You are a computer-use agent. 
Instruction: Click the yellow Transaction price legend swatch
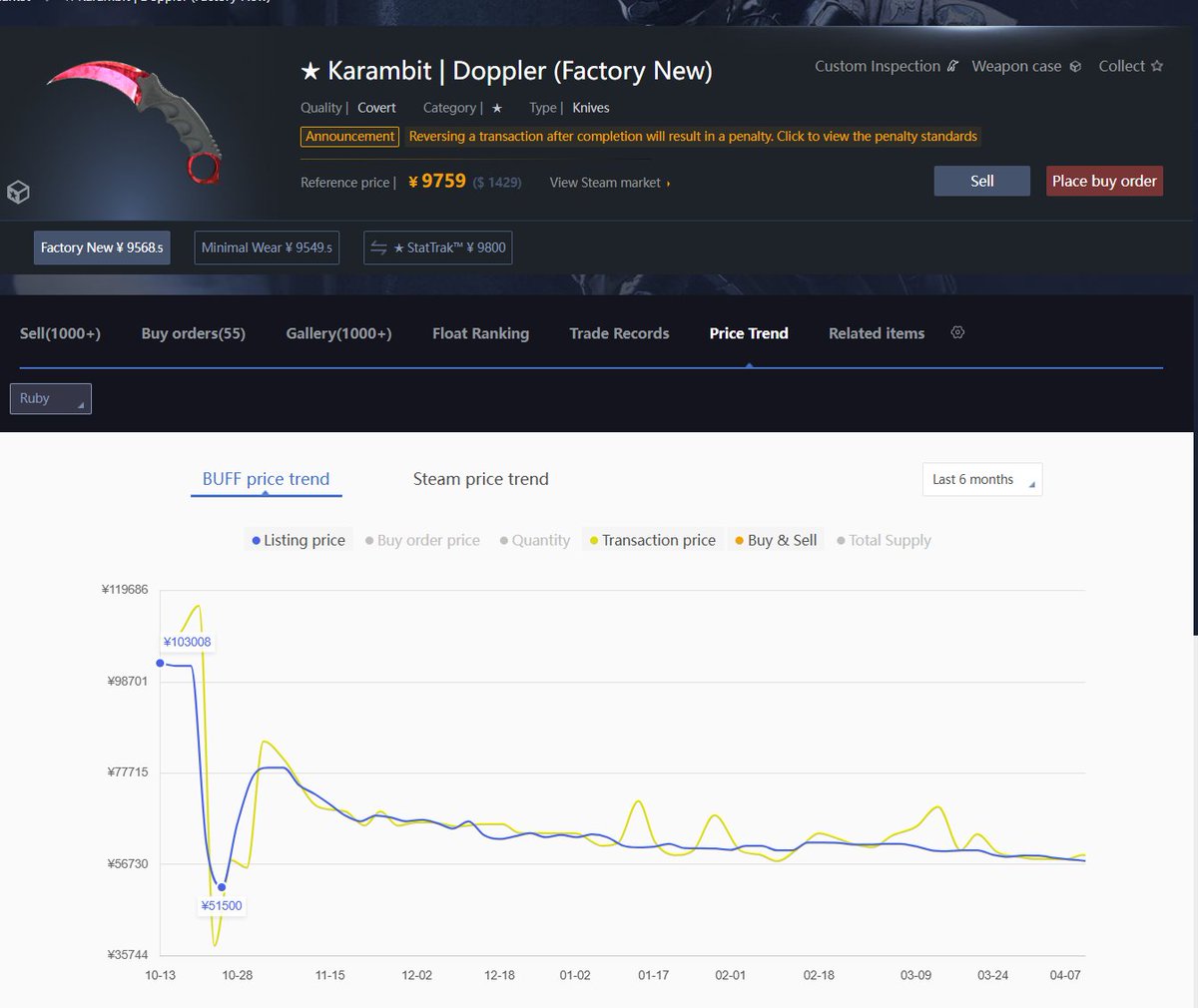595,540
